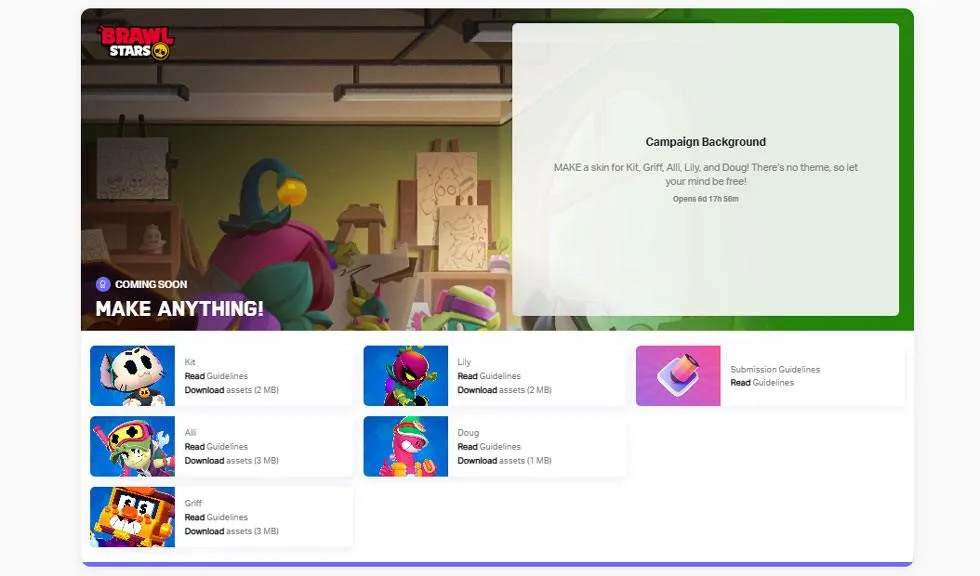
Task: Read the Submission Guidelines
Action: pos(761,383)
